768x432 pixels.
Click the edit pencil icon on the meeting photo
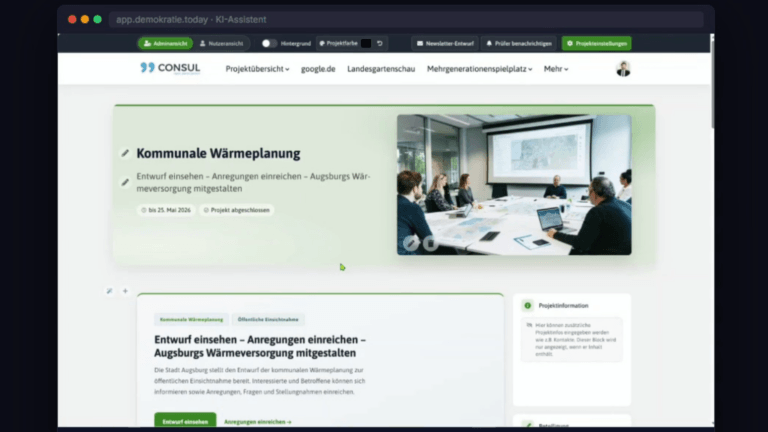coord(411,243)
